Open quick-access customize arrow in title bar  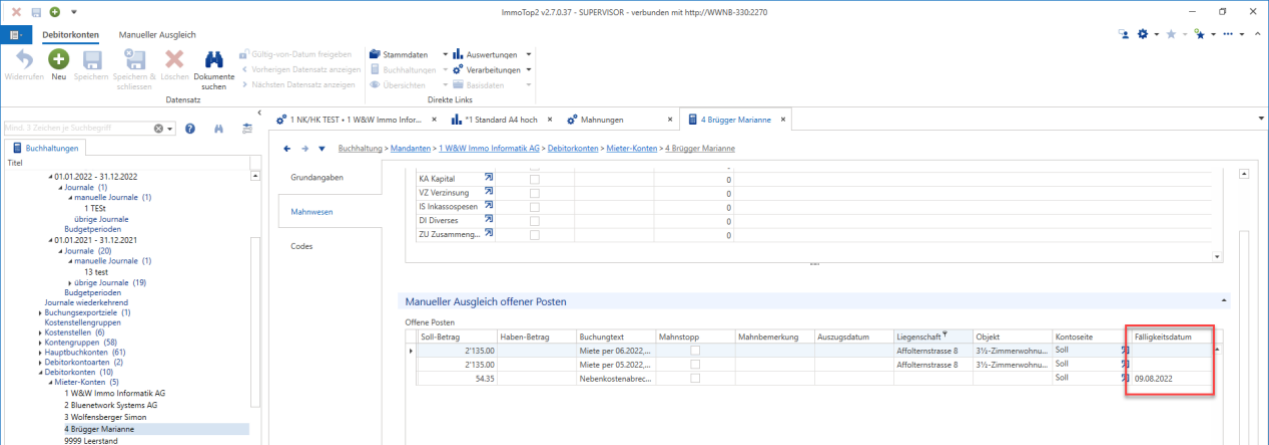click(x=72, y=11)
